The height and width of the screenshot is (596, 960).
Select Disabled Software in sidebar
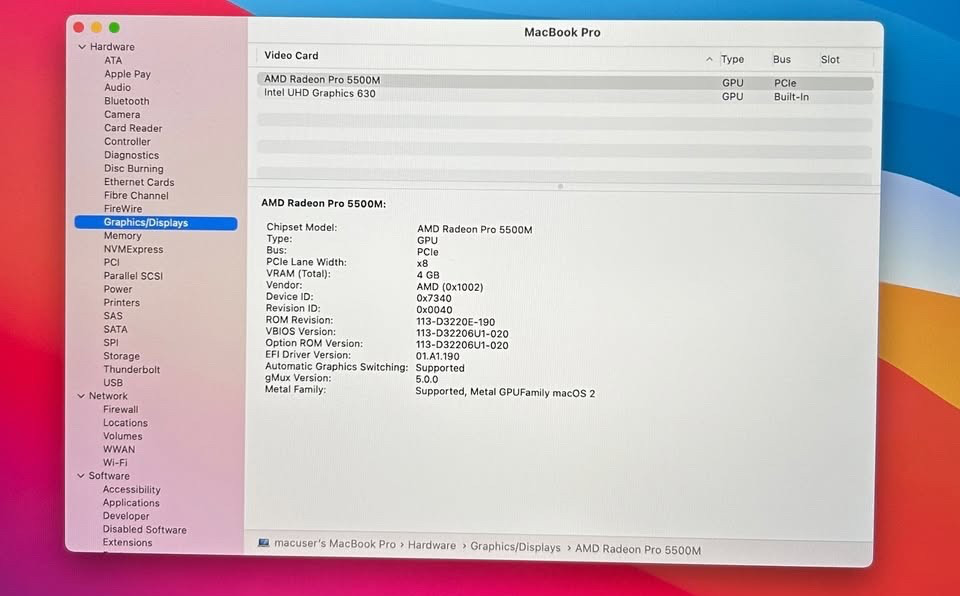click(144, 530)
